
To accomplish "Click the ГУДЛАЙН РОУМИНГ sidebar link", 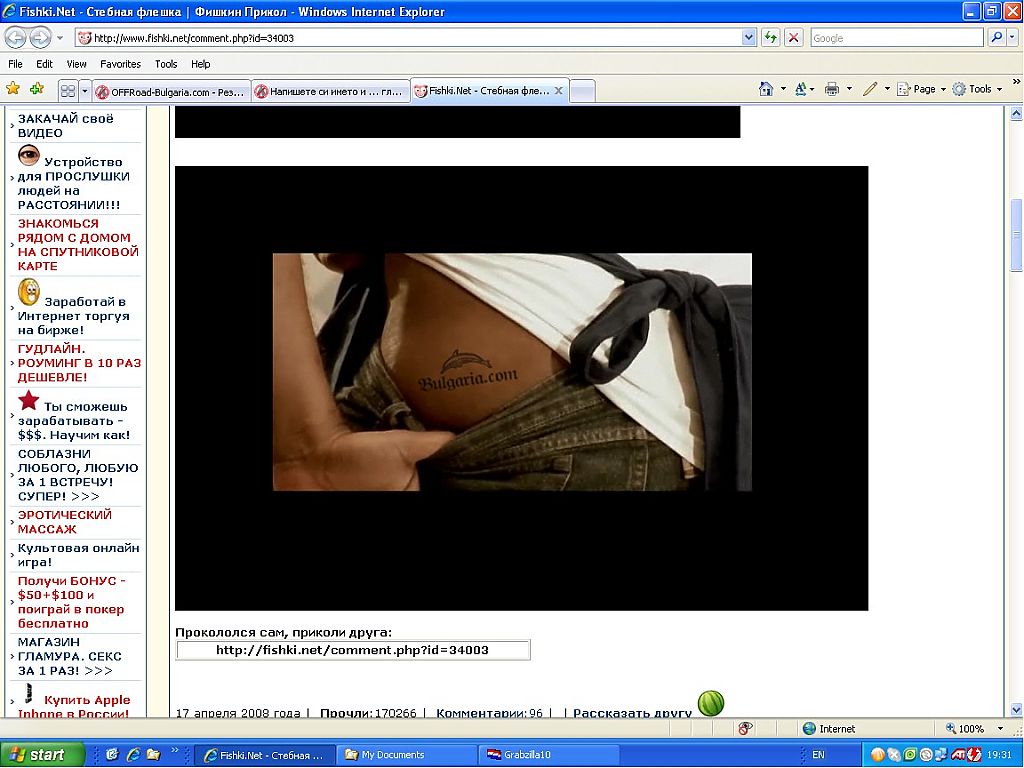I will pos(79,363).
